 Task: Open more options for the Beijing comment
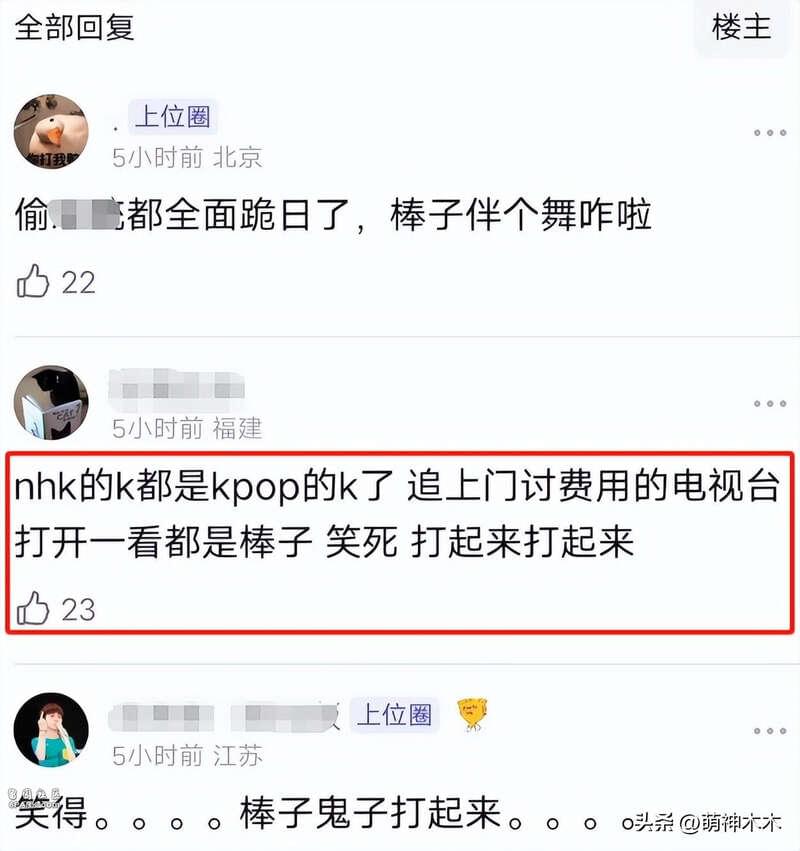[x=770, y=132]
